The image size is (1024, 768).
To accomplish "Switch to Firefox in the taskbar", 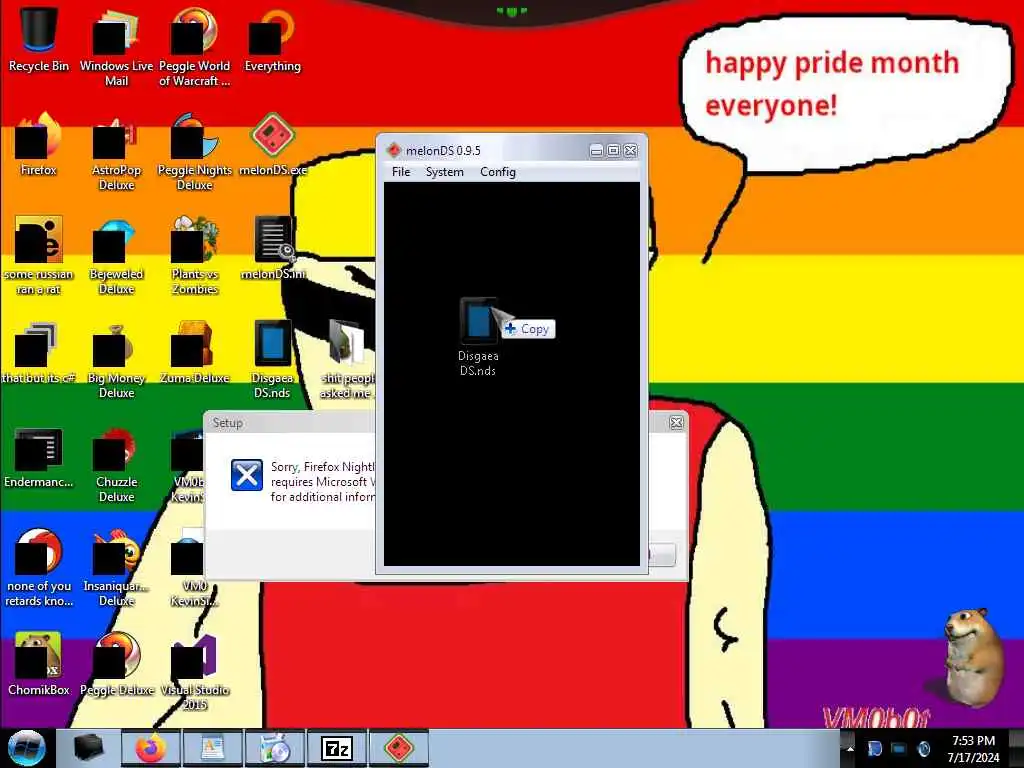I will coord(150,748).
